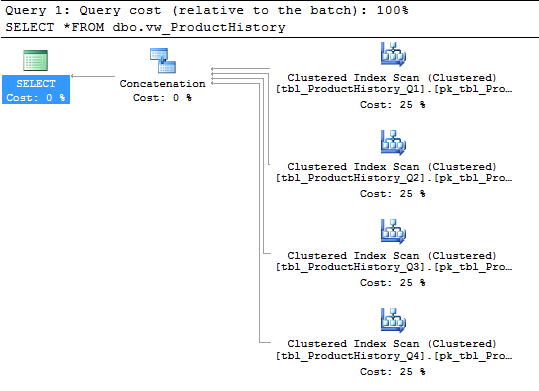Click Cost 25% under the Q4 scan
The image size is (539, 391).
pyautogui.click(x=393, y=371)
